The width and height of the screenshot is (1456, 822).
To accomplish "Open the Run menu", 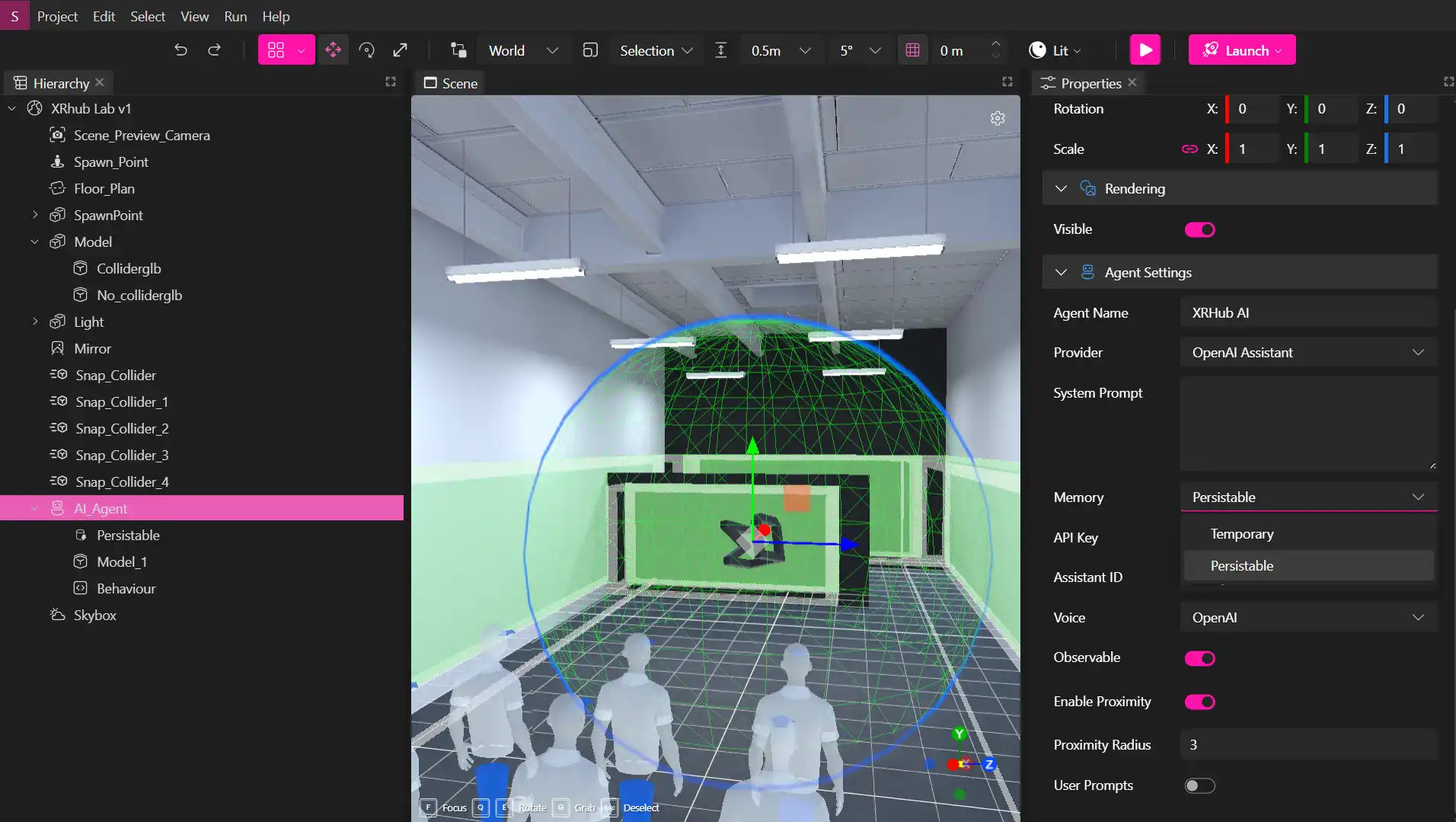I will [x=235, y=16].
